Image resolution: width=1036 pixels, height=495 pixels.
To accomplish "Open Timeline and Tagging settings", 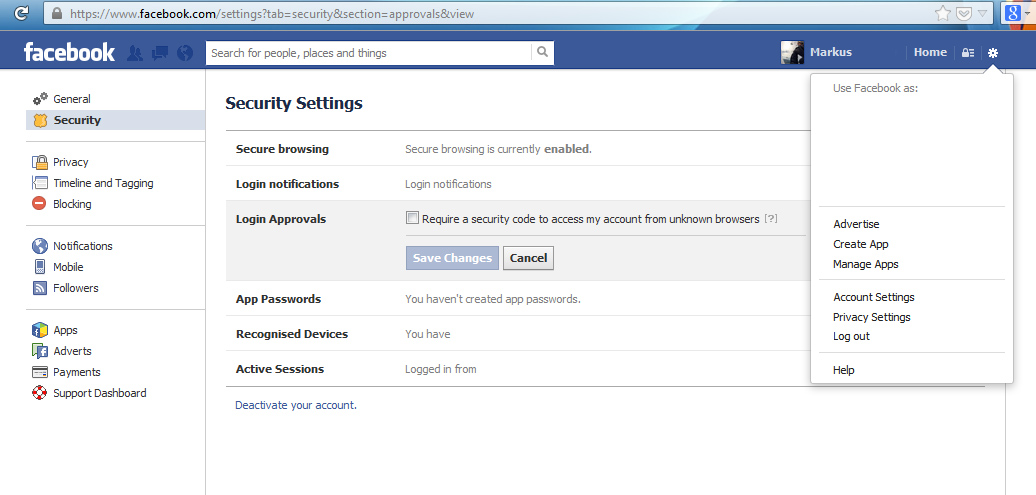I will tap(103, 183).
